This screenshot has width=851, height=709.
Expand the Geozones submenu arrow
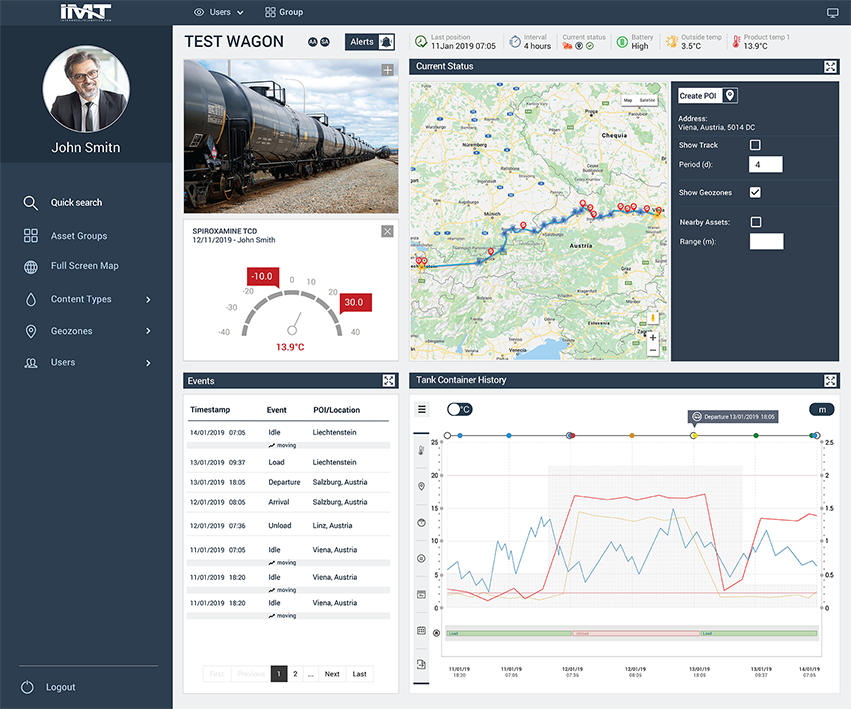click(x=148, y=331)
